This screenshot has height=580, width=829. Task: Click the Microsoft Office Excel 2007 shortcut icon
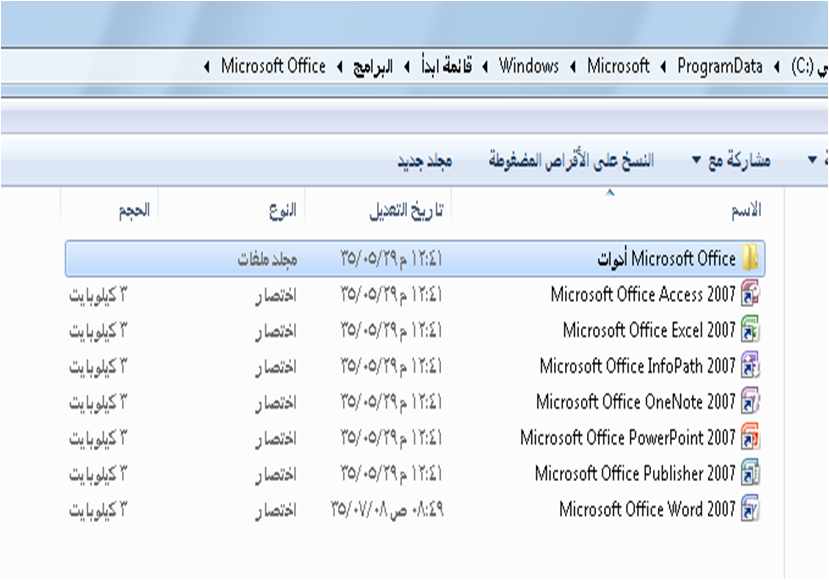pyautogui.click(x=750, y=329)
